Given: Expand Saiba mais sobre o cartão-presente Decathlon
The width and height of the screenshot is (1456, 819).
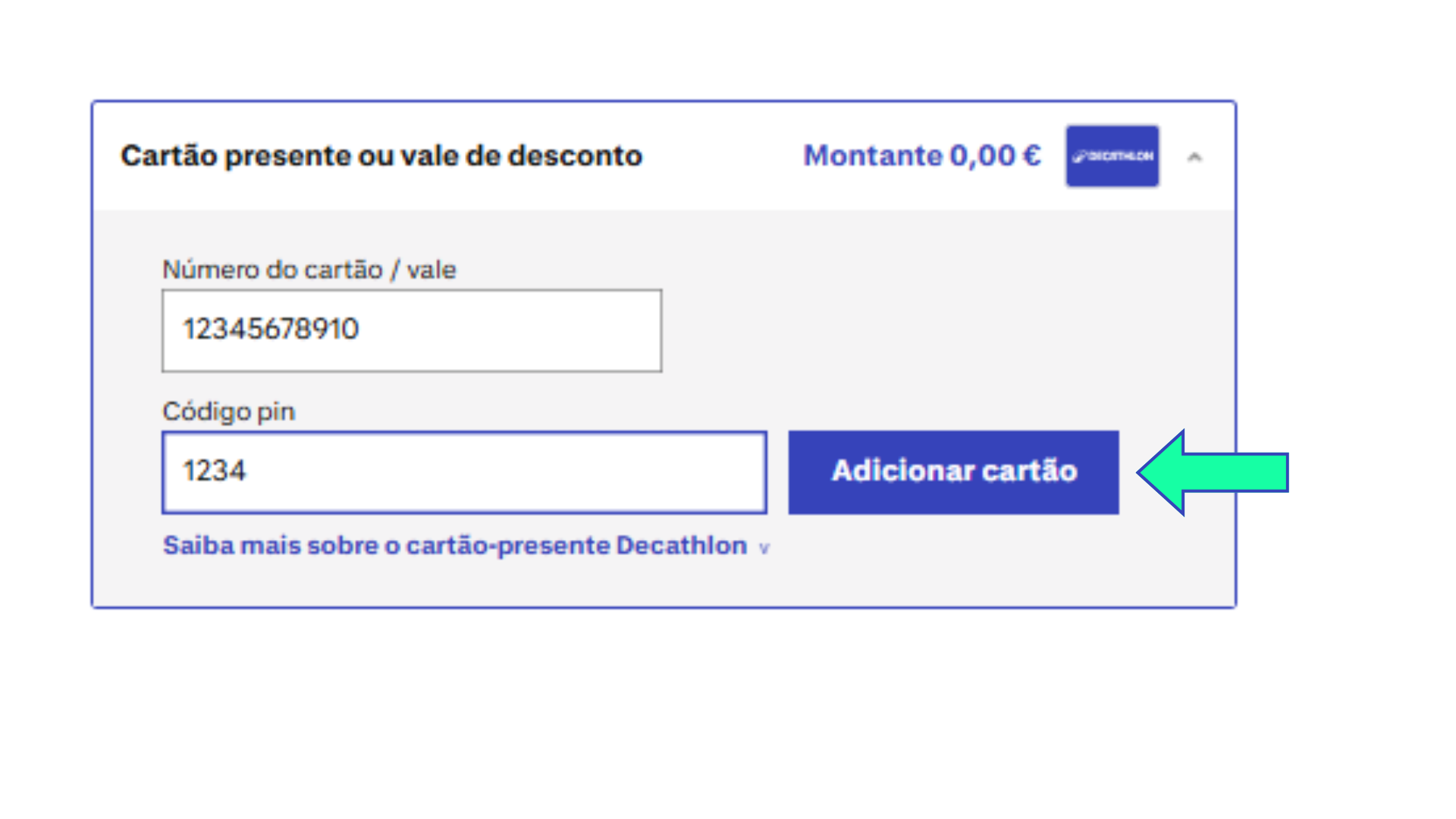Looking at the screenshot, I should 455,544.
